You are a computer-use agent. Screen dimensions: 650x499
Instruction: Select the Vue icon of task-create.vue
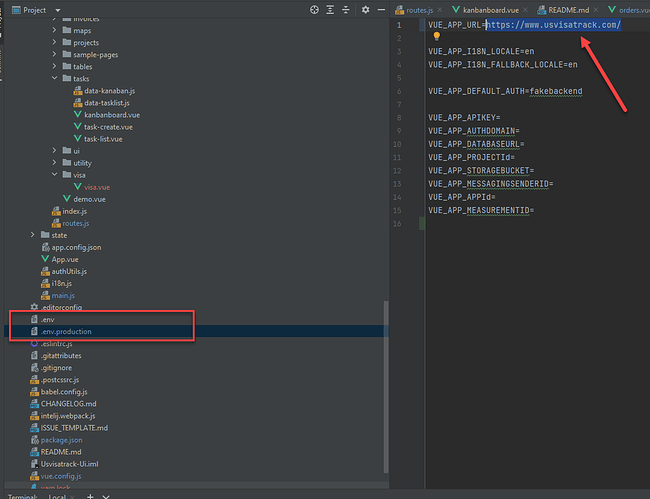click(78, 126)
